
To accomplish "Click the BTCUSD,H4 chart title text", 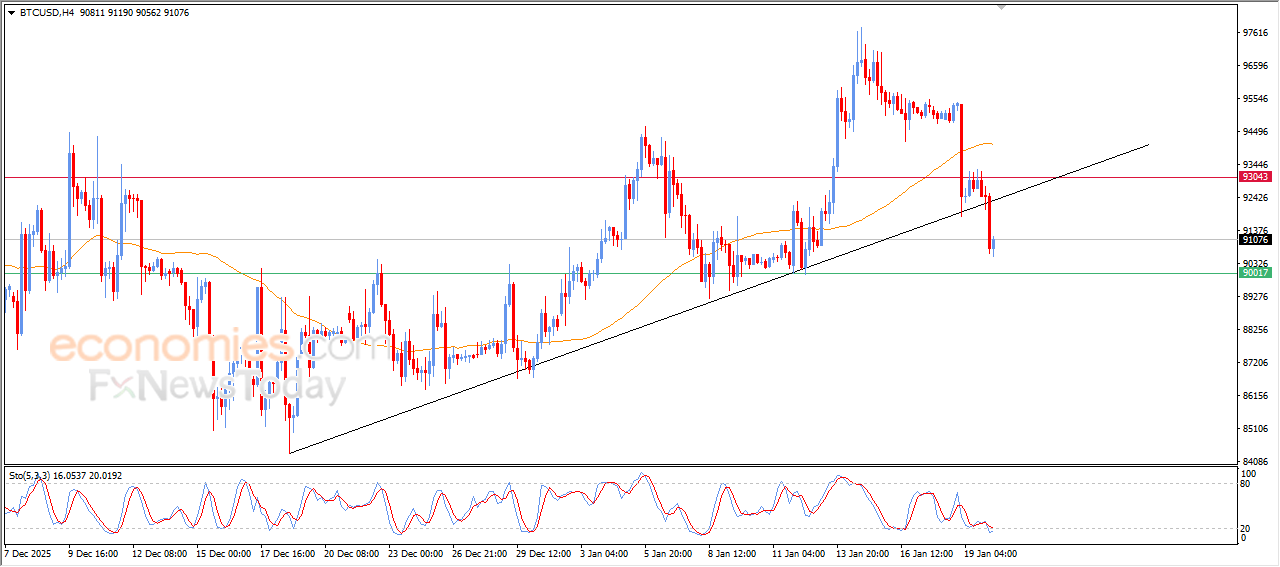I will click(x=47, y=13).
